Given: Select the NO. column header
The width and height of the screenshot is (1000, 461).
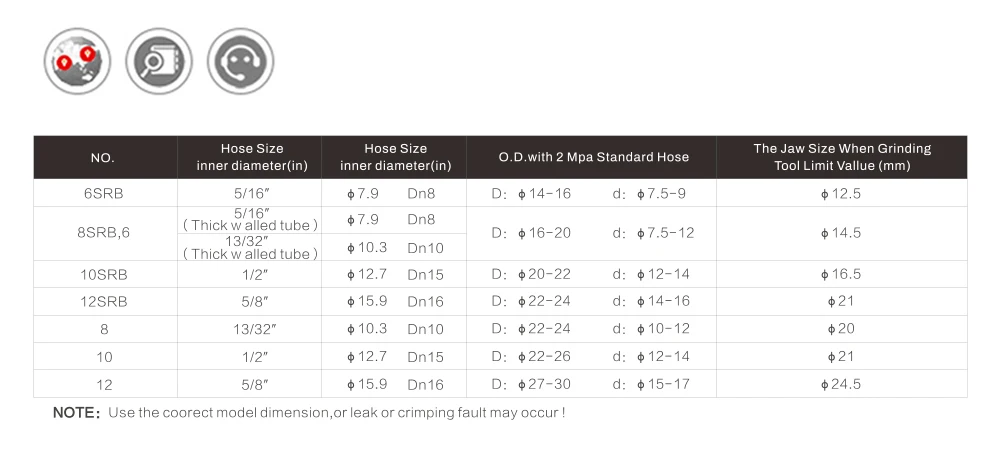Looking at the screenshot, I should point(105,157).
